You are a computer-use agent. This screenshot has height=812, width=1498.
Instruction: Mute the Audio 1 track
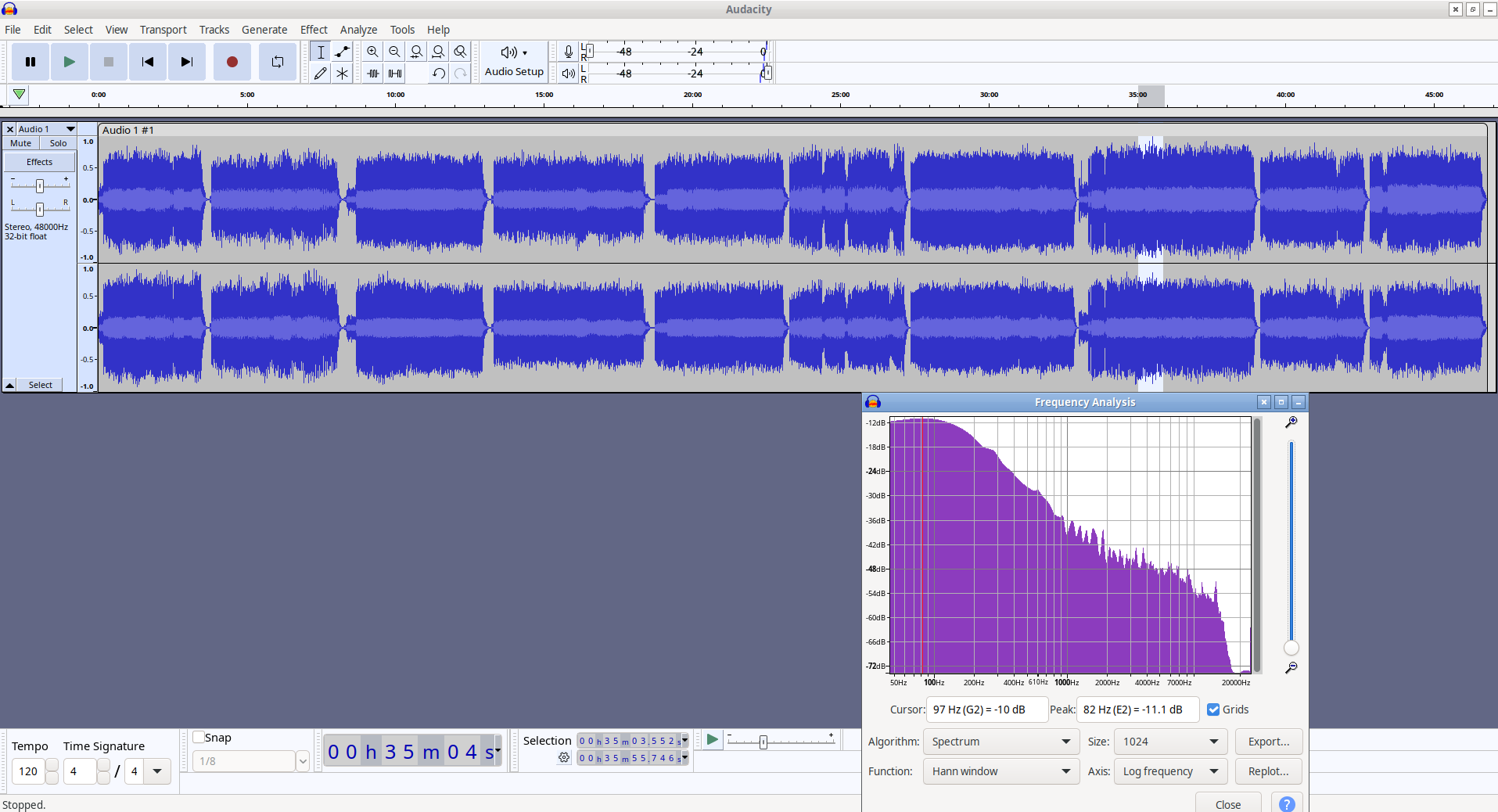21,143
